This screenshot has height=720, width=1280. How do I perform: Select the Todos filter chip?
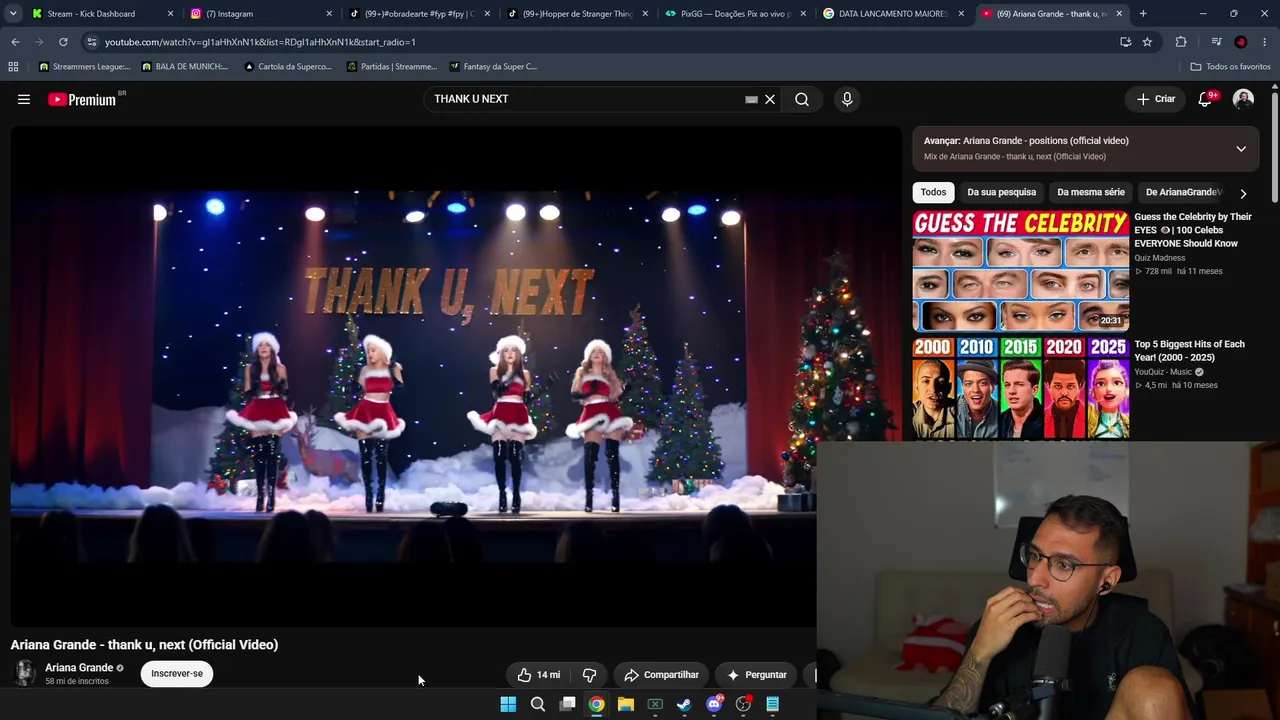(x=933, y=192)
